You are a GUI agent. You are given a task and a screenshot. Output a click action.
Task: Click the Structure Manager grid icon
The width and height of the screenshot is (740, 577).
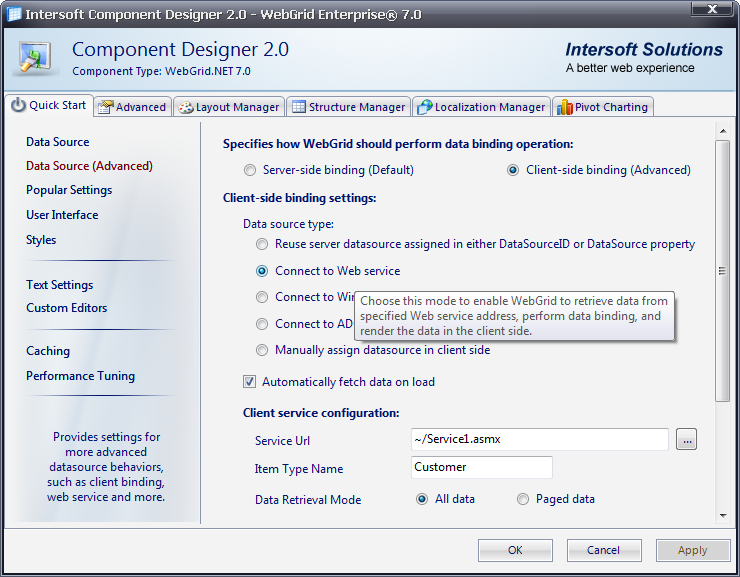pyautogui.click(x=299, y=107)
